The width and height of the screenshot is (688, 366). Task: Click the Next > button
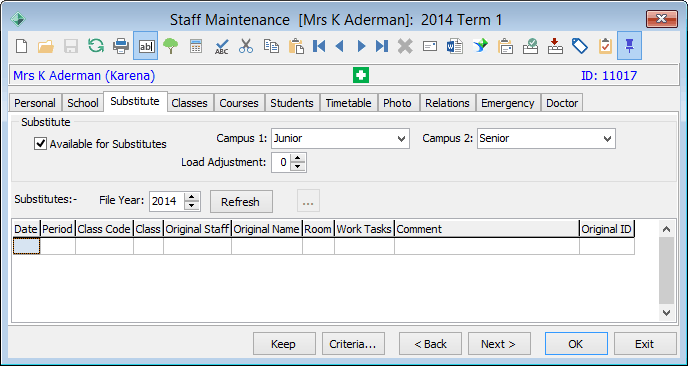pos(499,344)
